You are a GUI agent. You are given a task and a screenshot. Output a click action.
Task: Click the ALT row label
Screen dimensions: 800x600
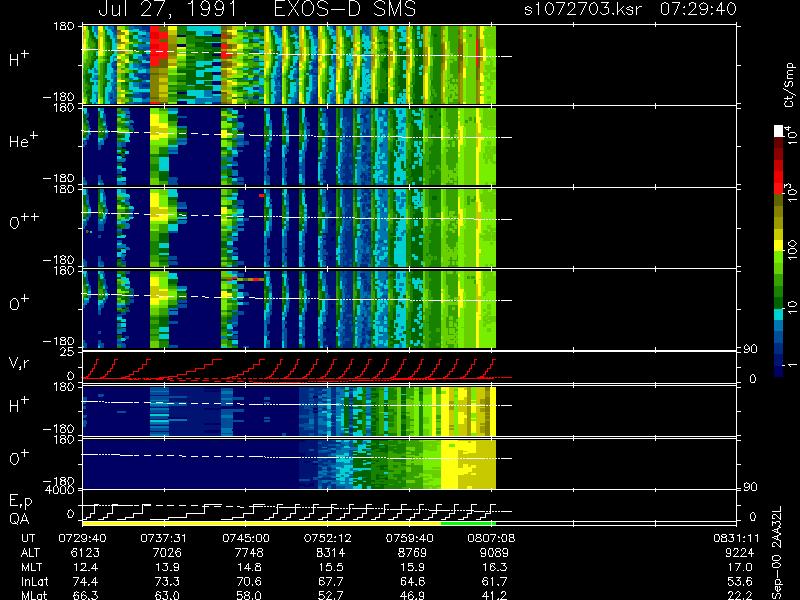click(30, 553)
